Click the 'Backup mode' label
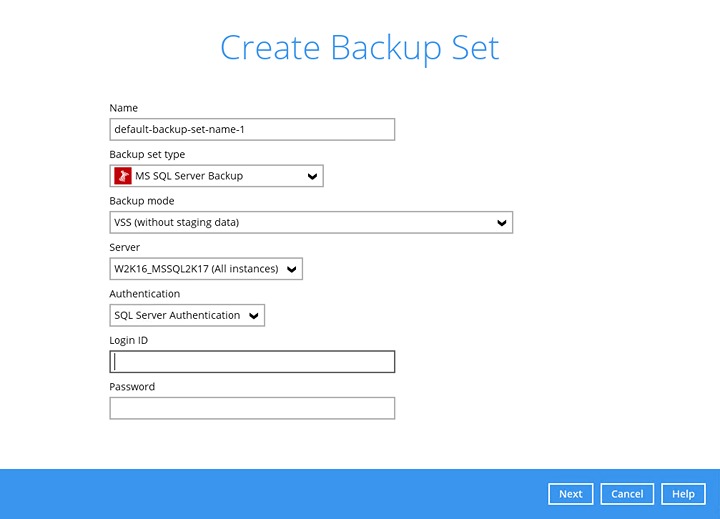 click(x=141, y=201)
